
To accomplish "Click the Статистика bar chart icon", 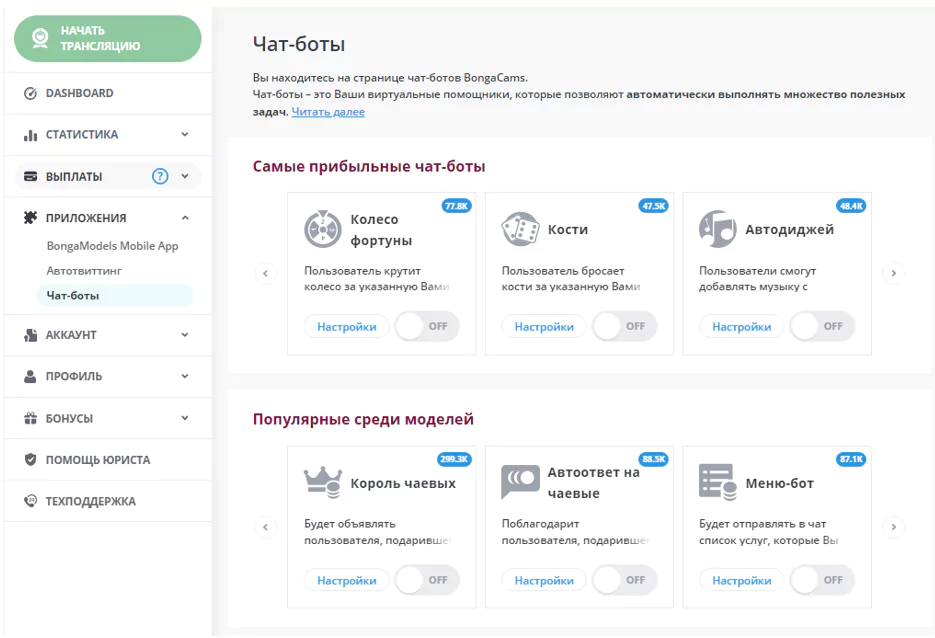I will tap(30, 135).
